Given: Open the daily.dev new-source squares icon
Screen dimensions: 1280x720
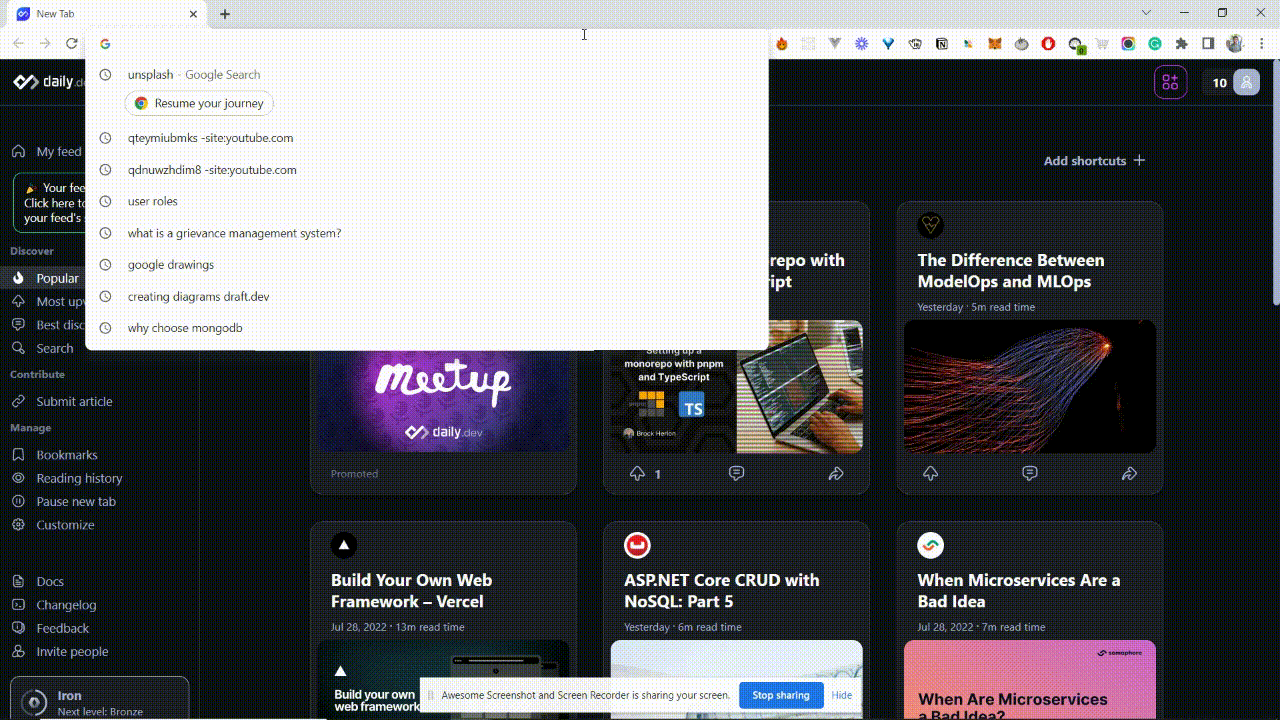Looking at the screenshot, I should coord(1171,83).
